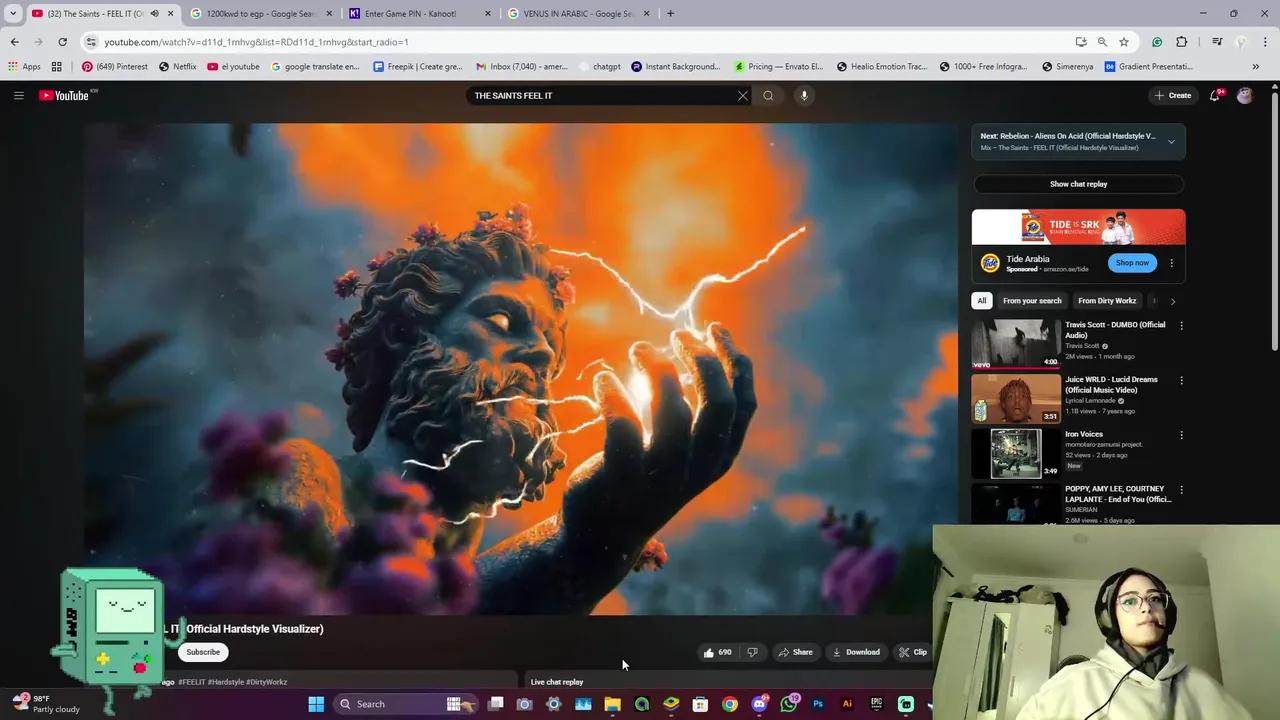Mute The Saints tab audio icon
The image size is (1280, 720).
[x=154, y=13]
